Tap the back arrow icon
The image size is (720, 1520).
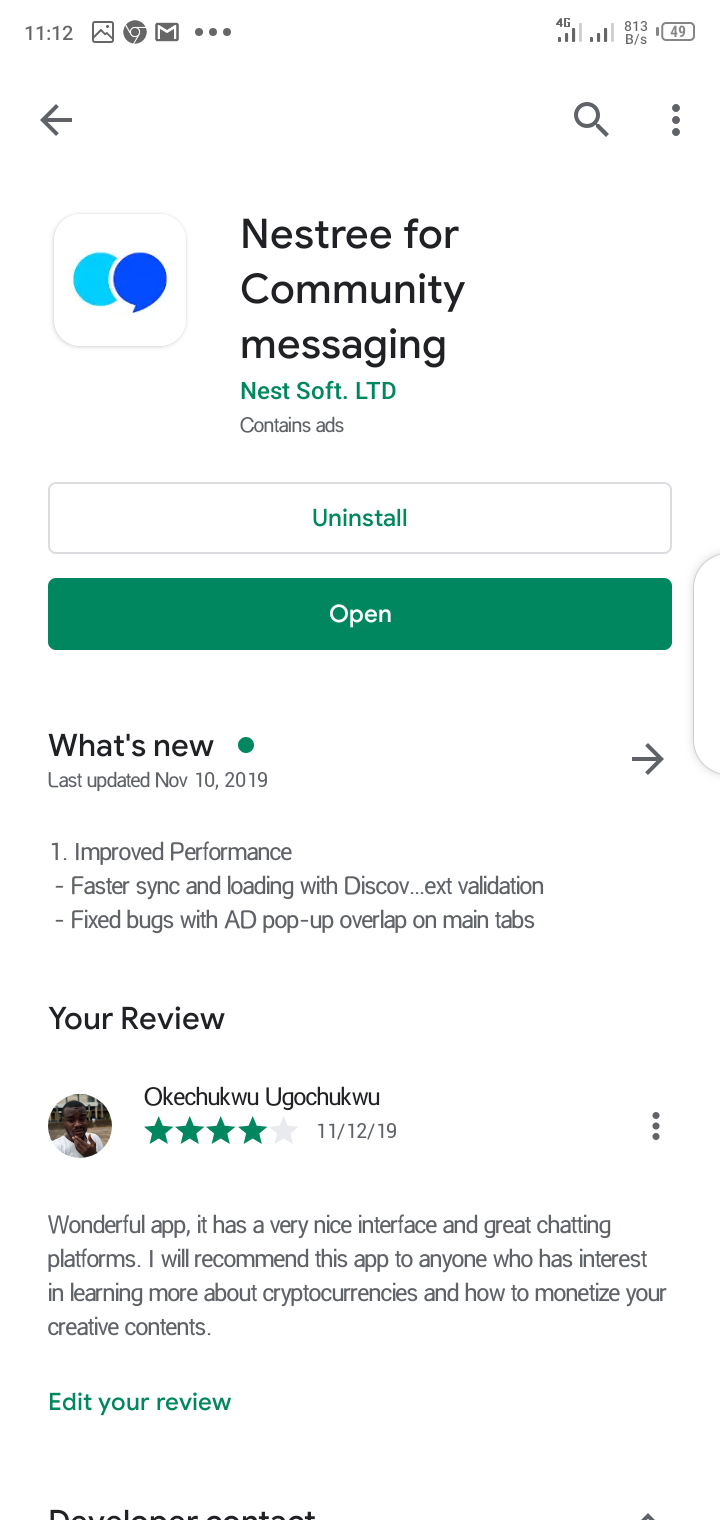[x=56, y=121]
